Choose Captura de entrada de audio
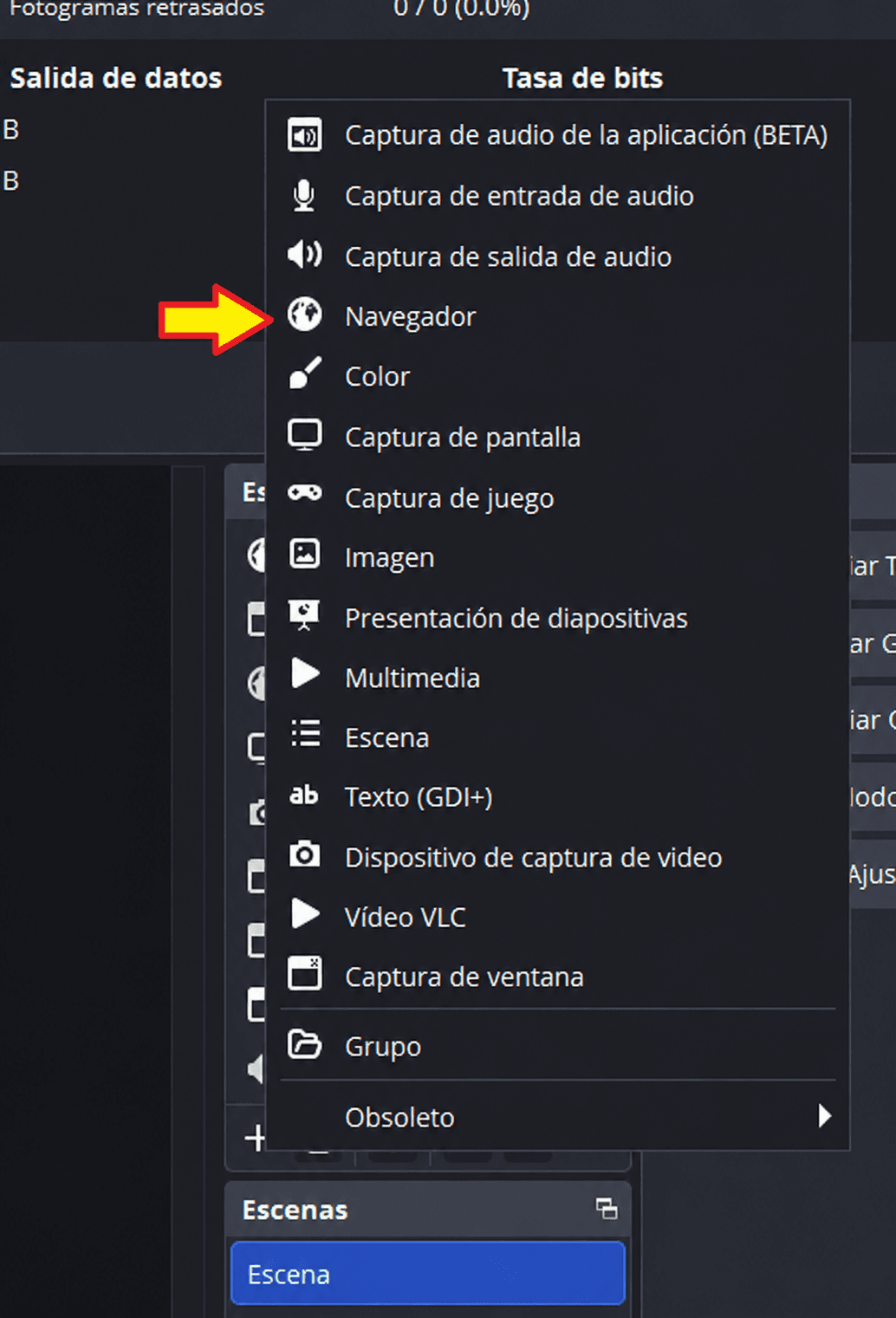896x1318 pixels. [x=557, y=196]
